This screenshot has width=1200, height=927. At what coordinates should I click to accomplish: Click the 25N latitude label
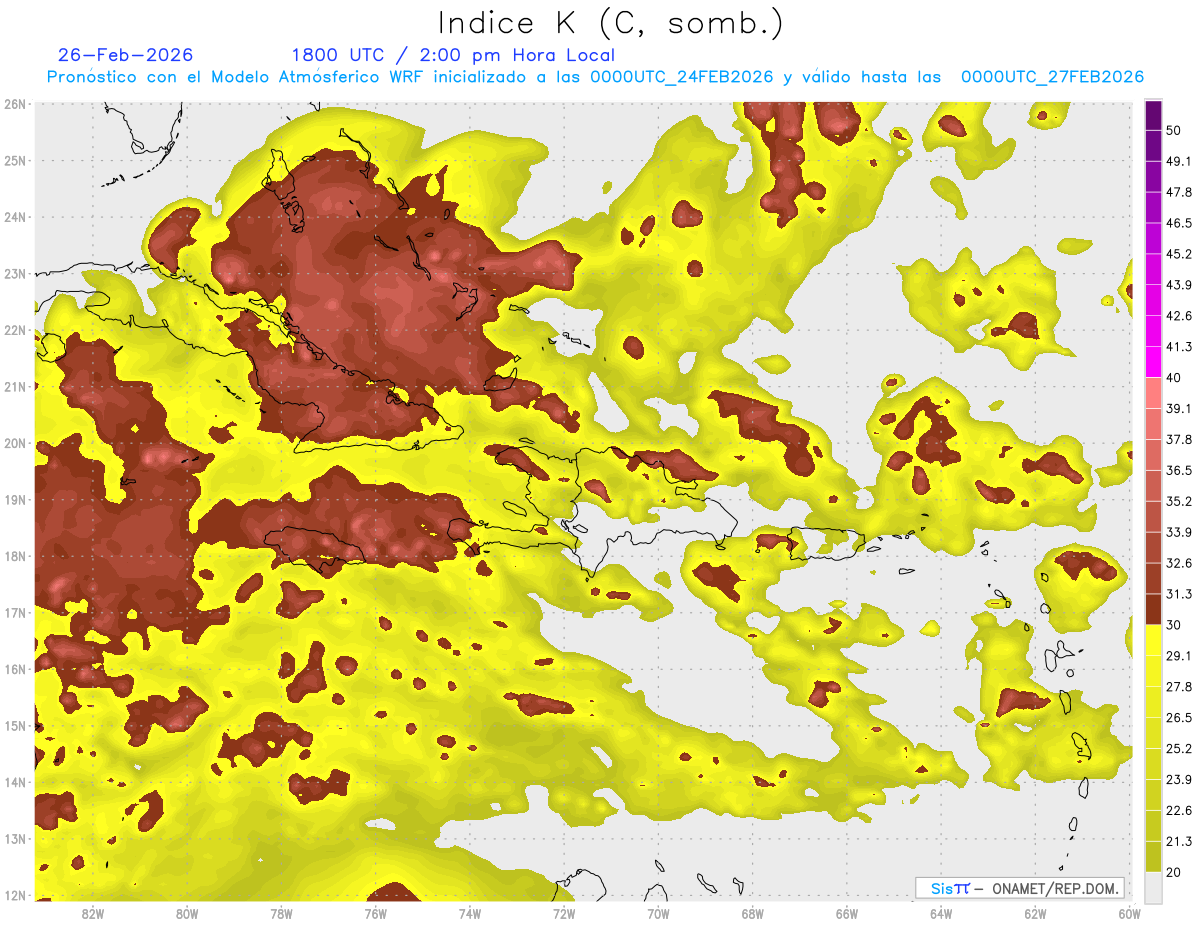click(14, 160)
